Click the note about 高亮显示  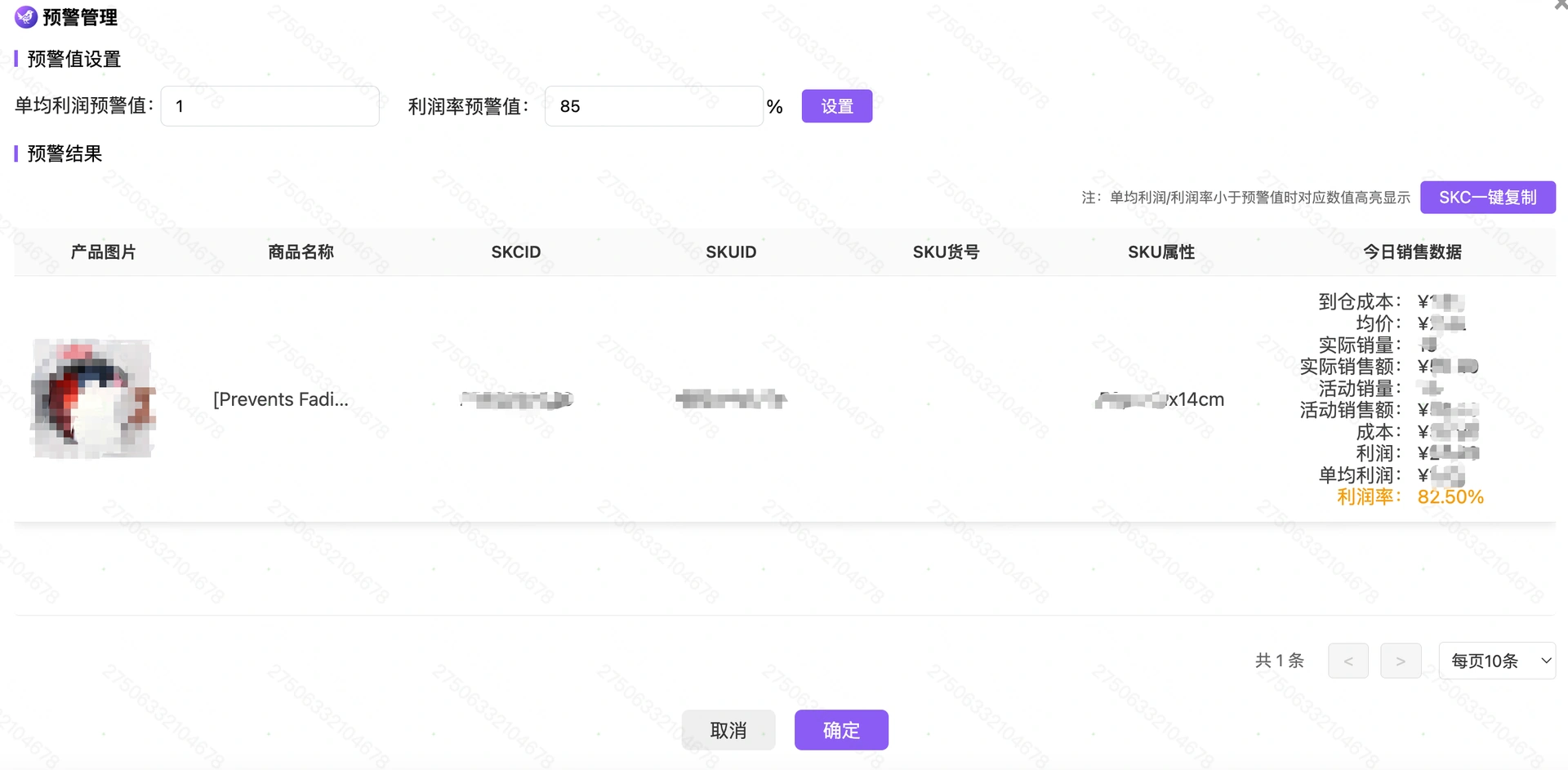(x=1246, y=198)
